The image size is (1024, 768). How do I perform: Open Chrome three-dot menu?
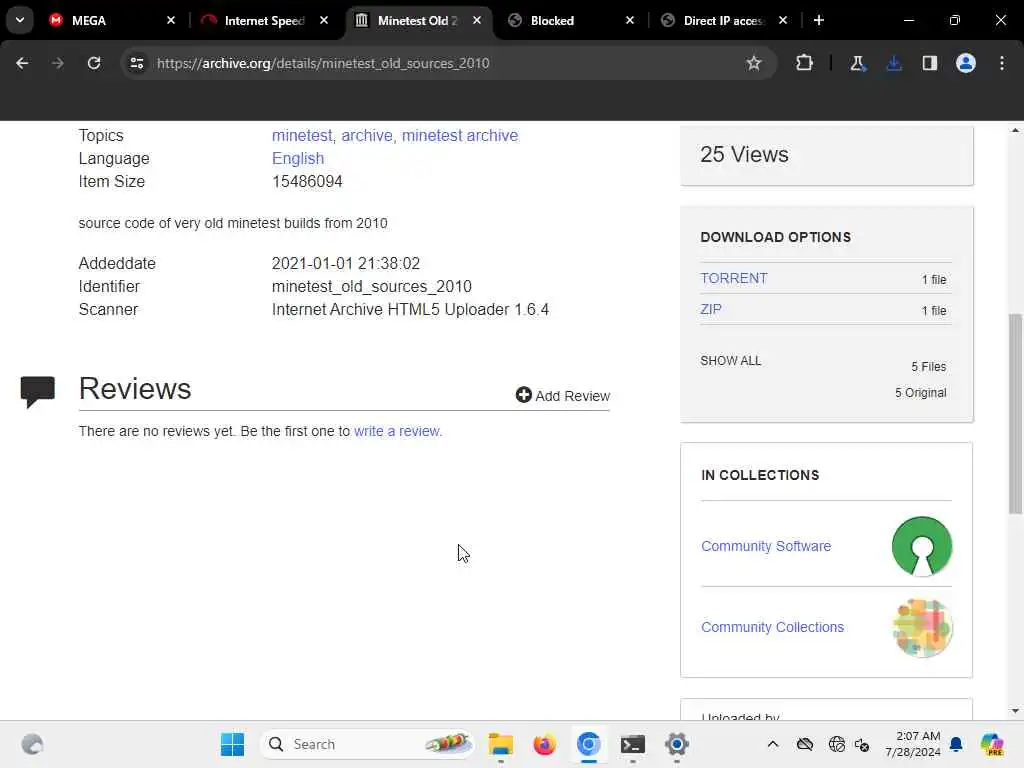click(x=1002, y=63)
